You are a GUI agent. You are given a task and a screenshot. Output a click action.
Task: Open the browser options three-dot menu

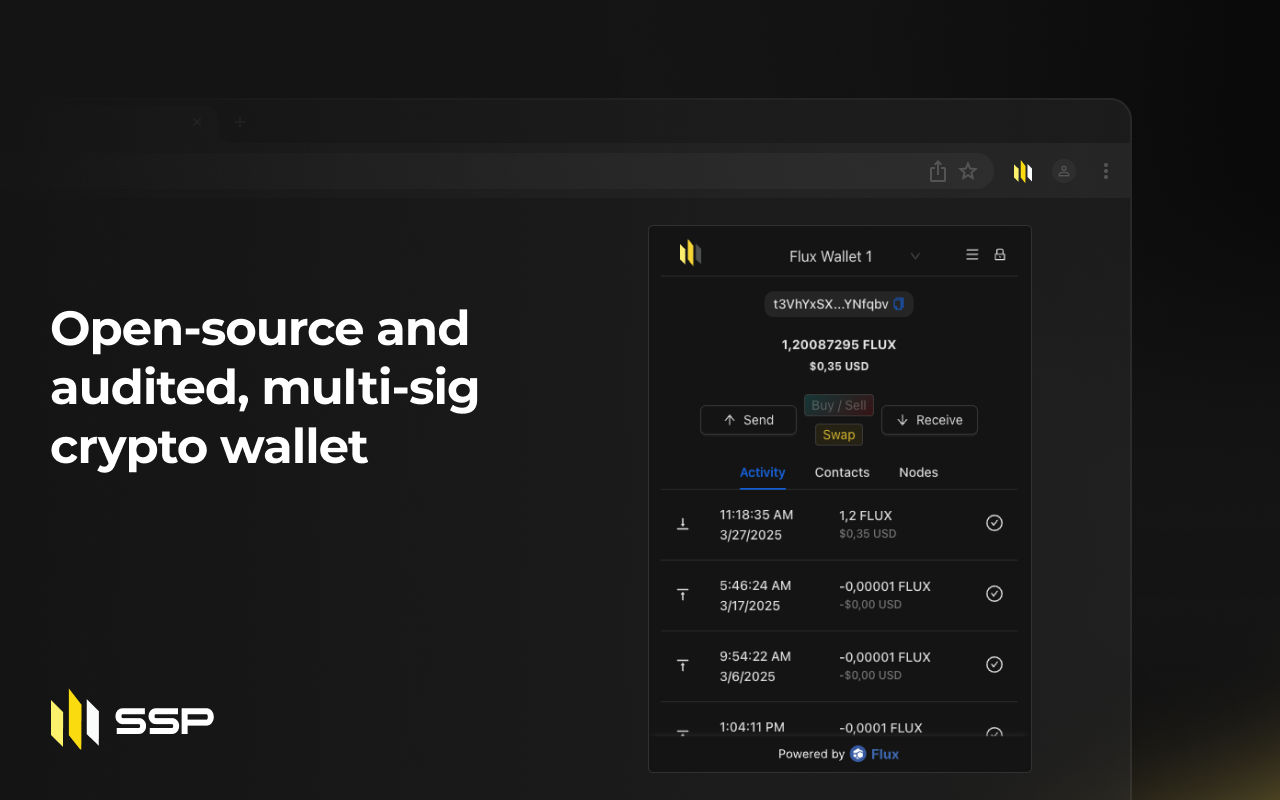click(1106, 171)
